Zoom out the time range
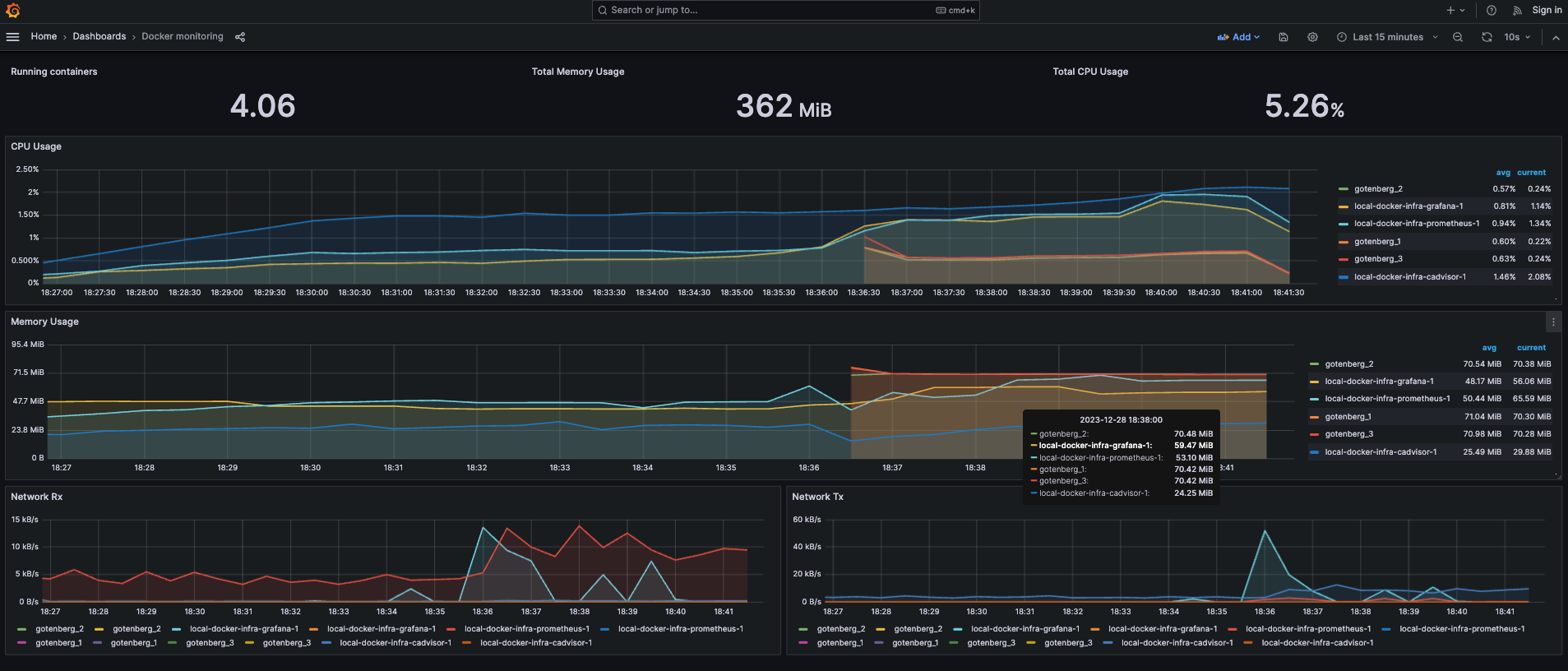 [x=1458, y=37]
